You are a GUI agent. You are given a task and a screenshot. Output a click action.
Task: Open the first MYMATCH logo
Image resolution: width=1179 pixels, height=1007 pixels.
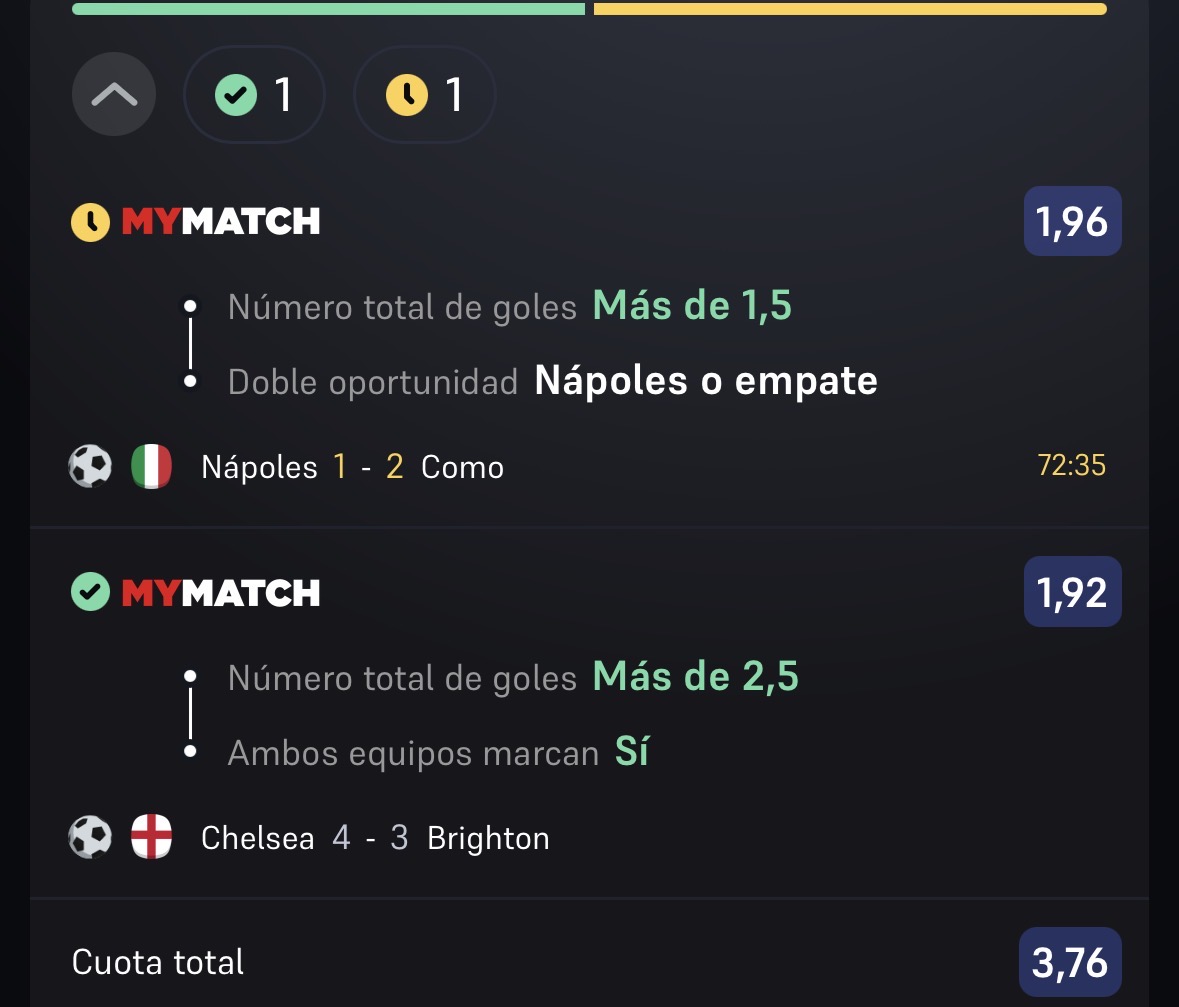(x=221, y=222)
